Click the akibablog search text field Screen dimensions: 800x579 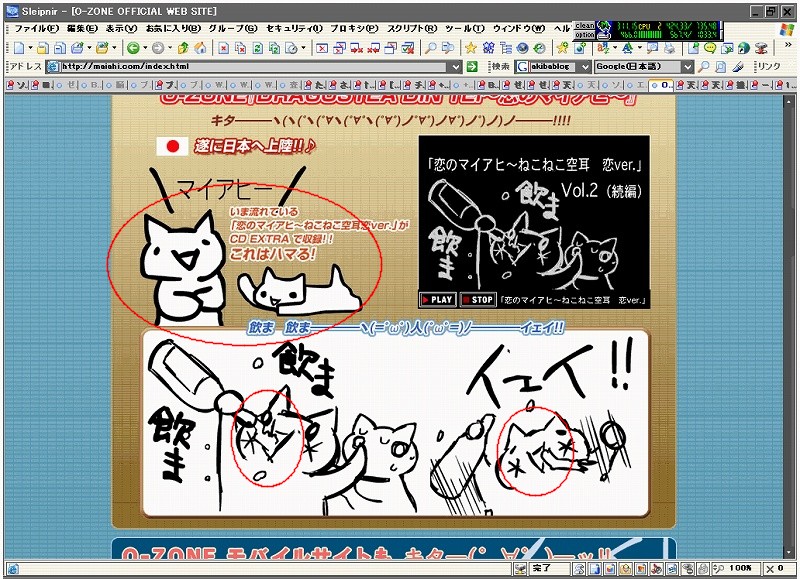(554, 66)
